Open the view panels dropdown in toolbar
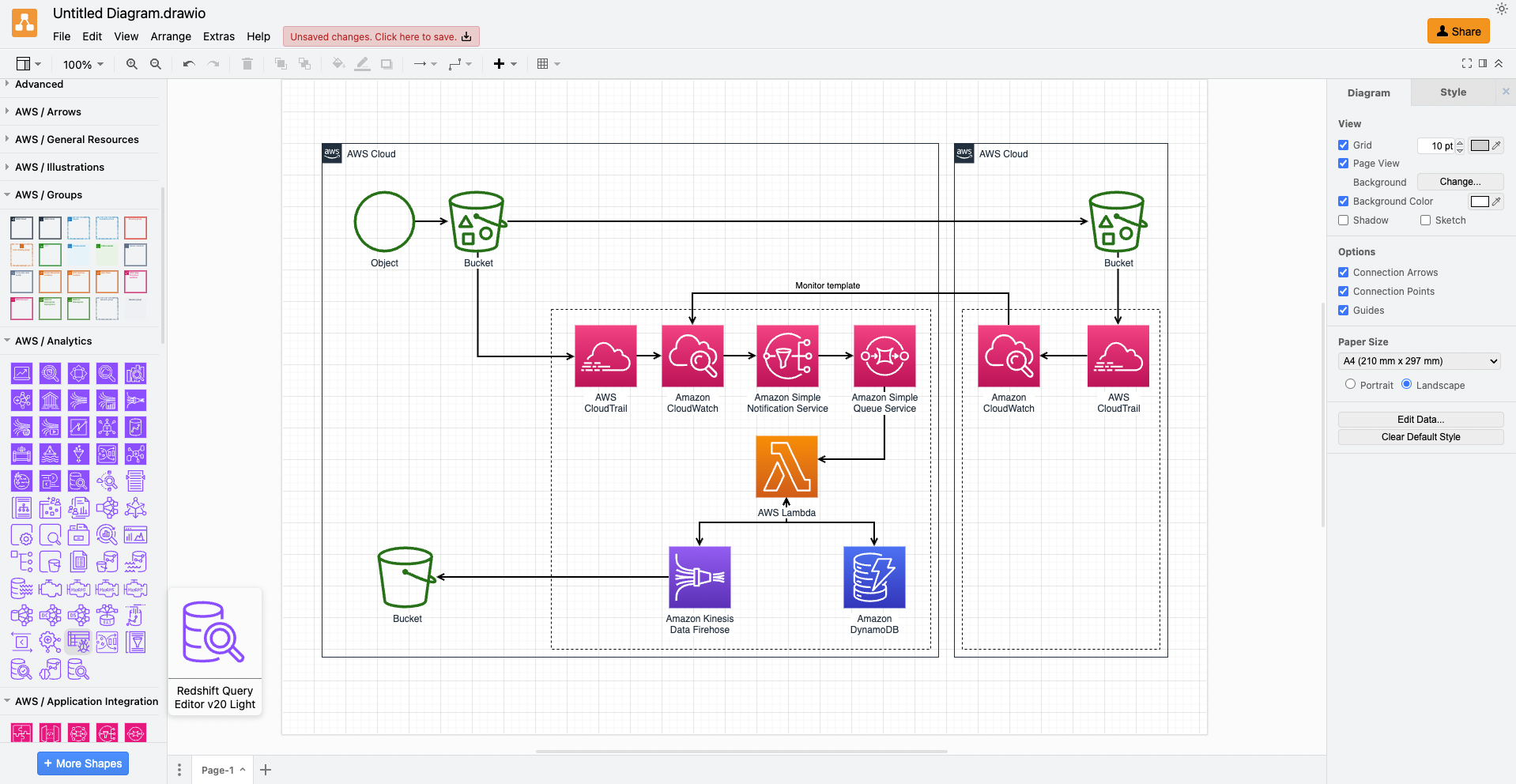The image size is (1516, 784). (28, 64)
